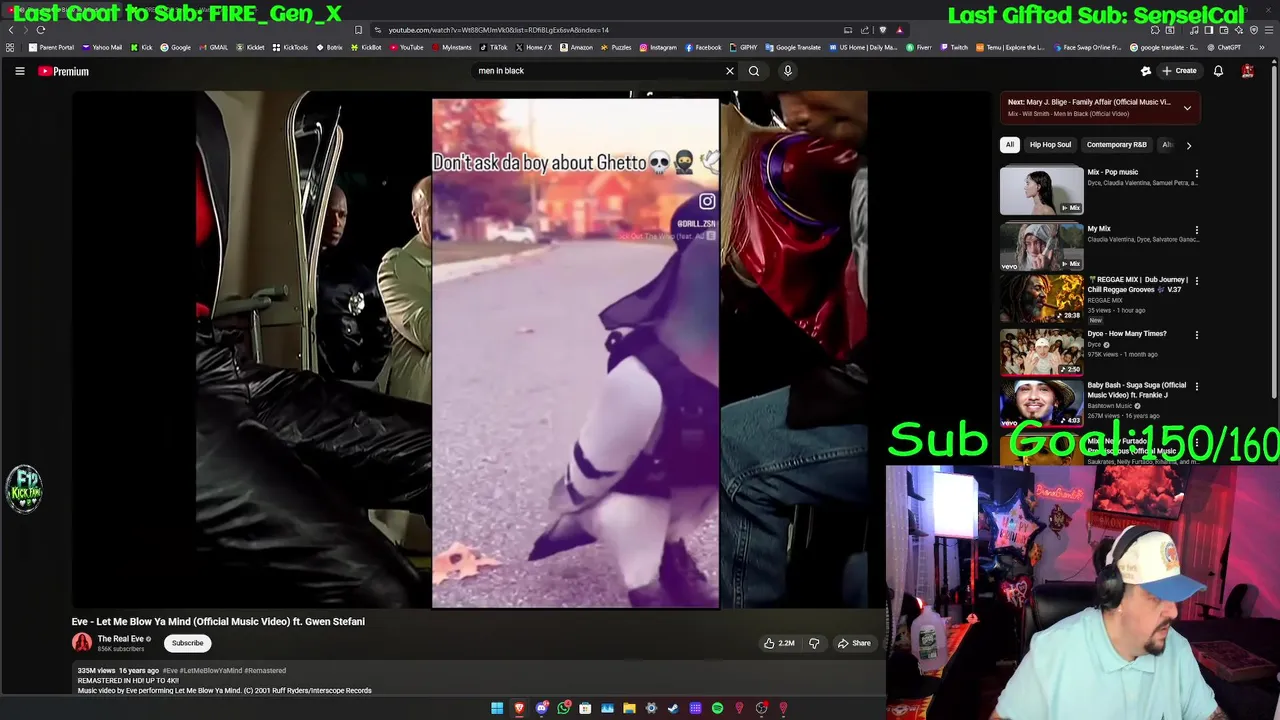Open options for 'Baby Bash - Suga Suga'

pyautogui.click(x=1196, y=386)
